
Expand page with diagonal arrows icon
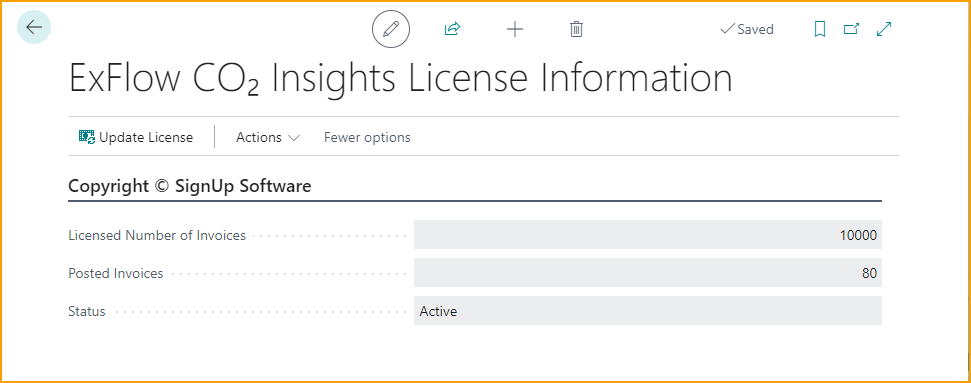click(x=884, y=29)
